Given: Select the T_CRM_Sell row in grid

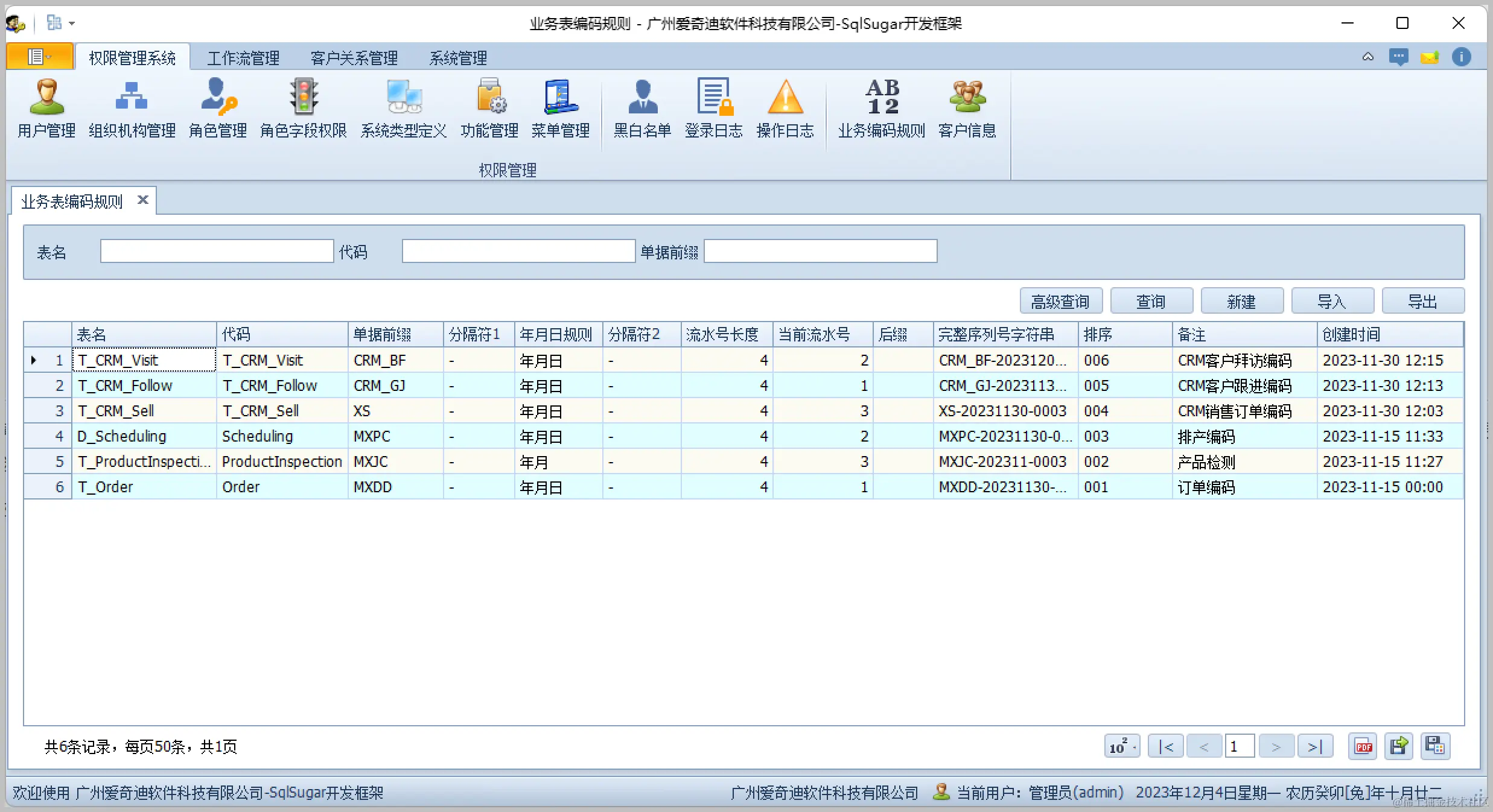Looking at the screenshot, I should pyautogui.click(x=116, y=411).
